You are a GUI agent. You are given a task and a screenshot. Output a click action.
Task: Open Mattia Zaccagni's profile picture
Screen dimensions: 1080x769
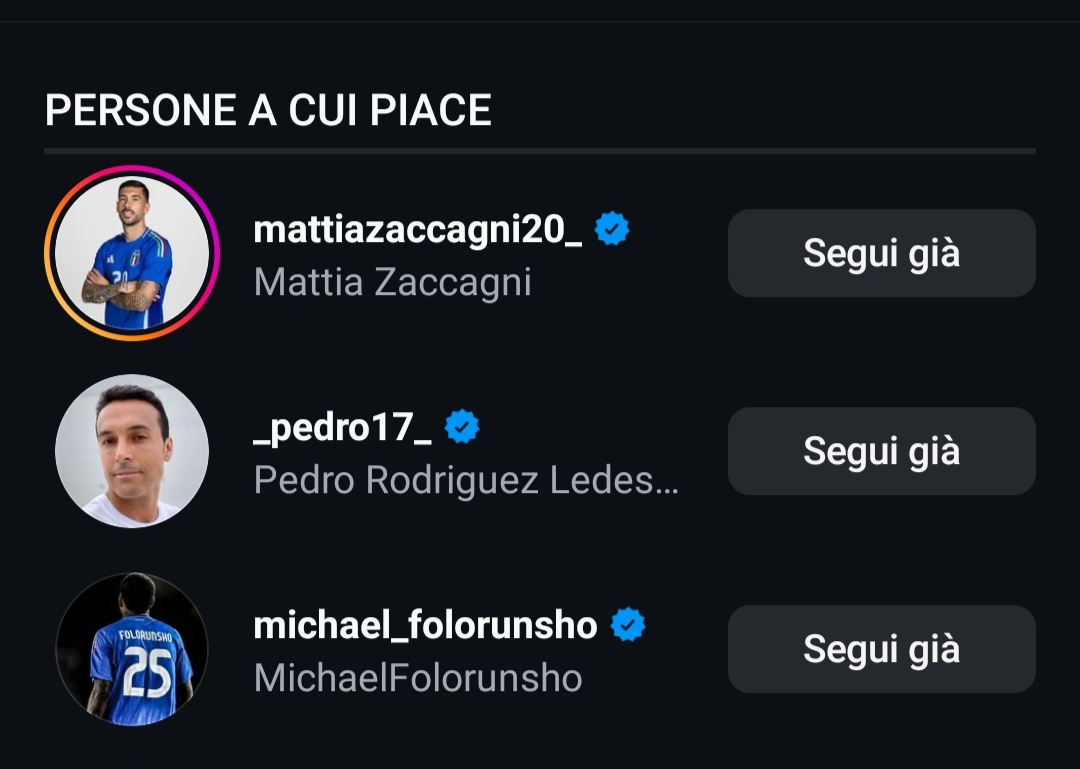132,253
